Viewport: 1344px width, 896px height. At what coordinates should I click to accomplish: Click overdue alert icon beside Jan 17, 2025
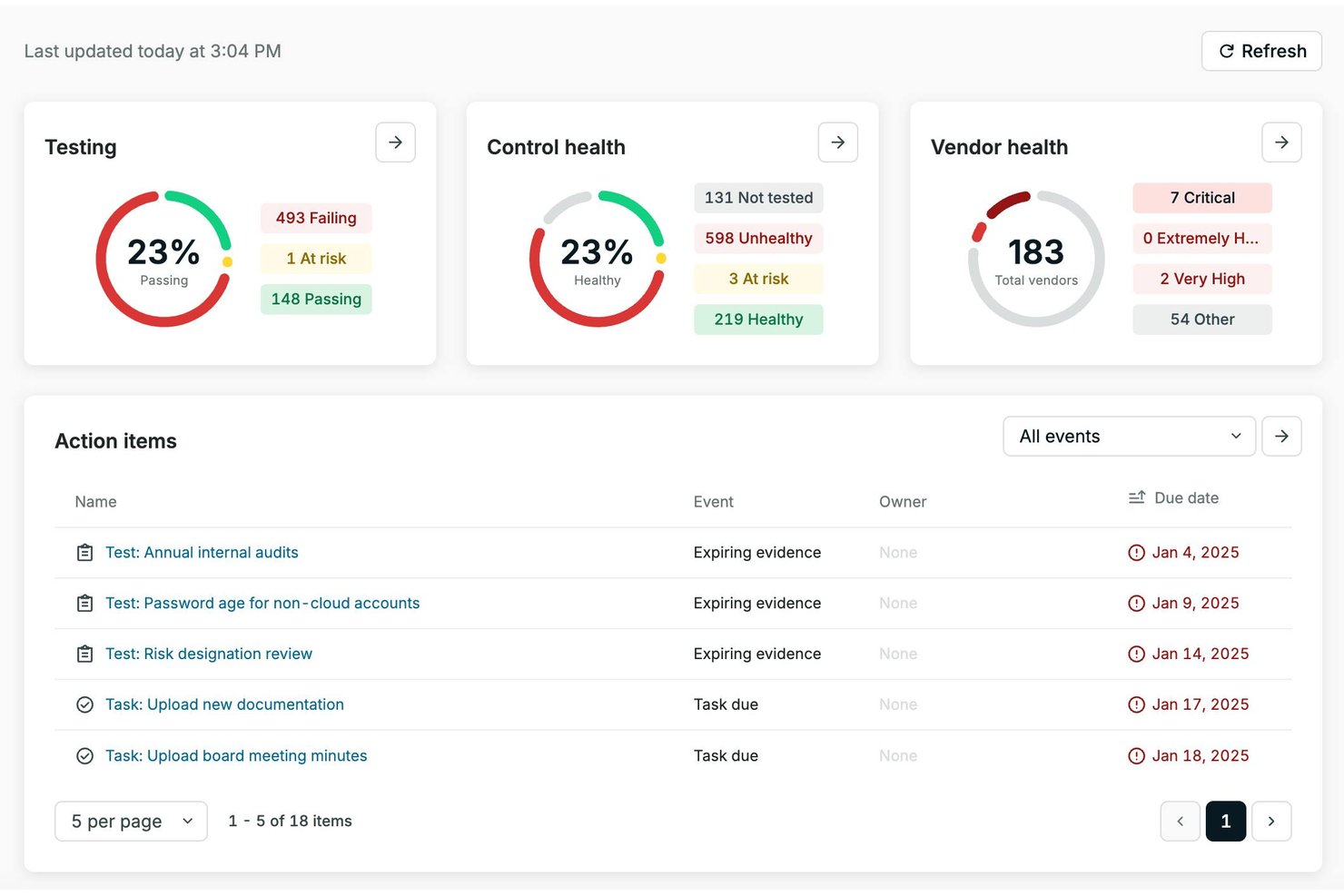(x=1136, y=705)
